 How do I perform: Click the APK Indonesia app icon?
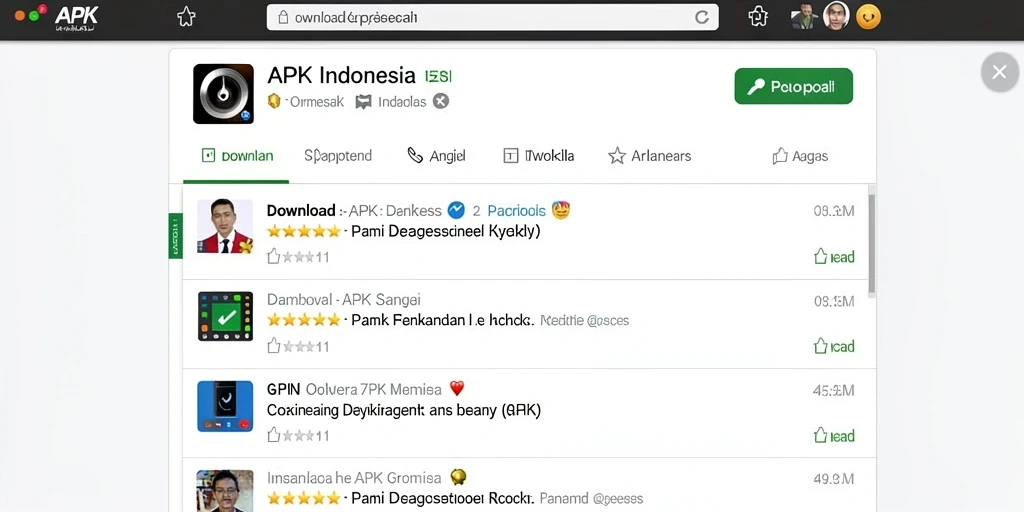(223, 94)
